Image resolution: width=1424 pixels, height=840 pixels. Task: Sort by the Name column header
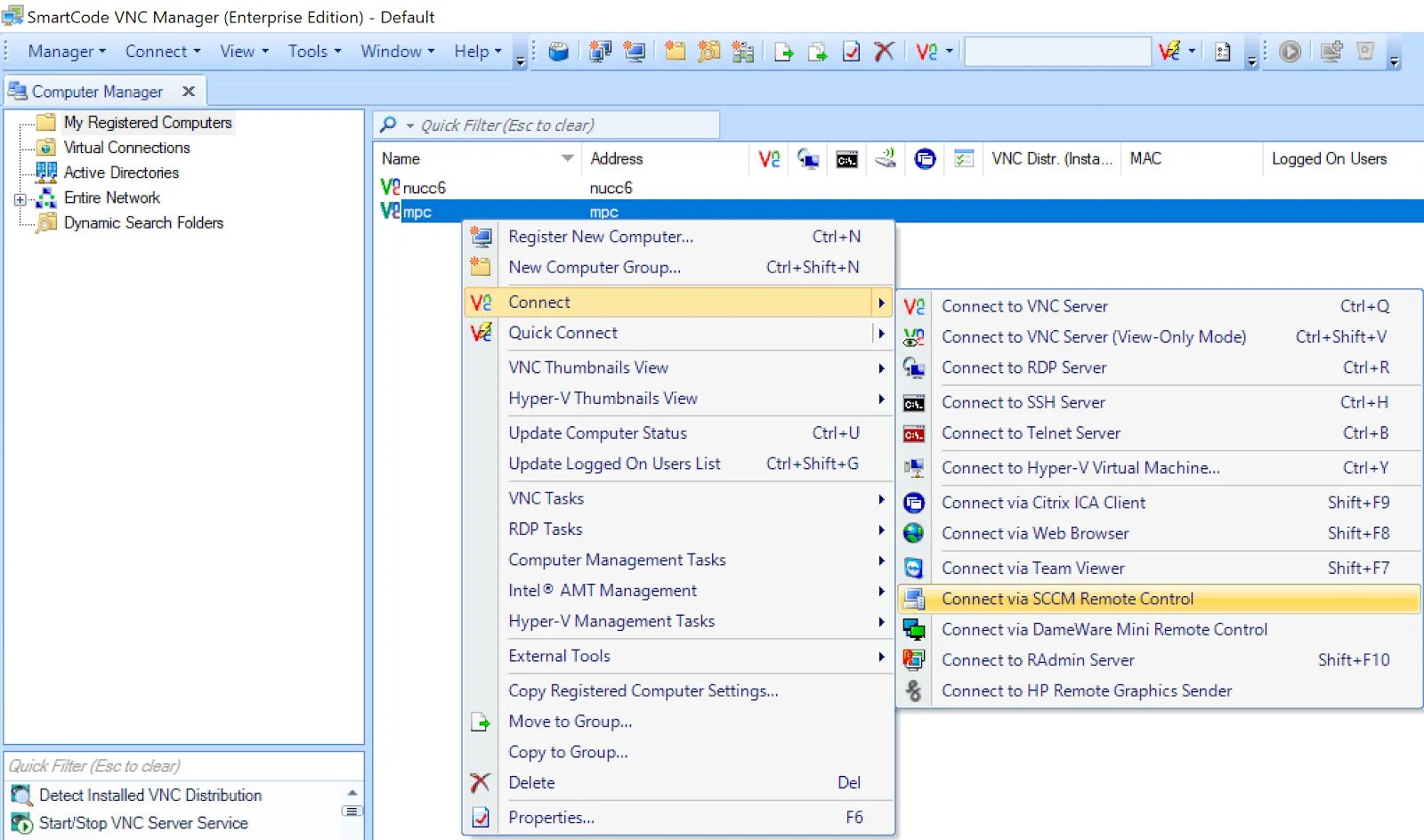point(477,158)
